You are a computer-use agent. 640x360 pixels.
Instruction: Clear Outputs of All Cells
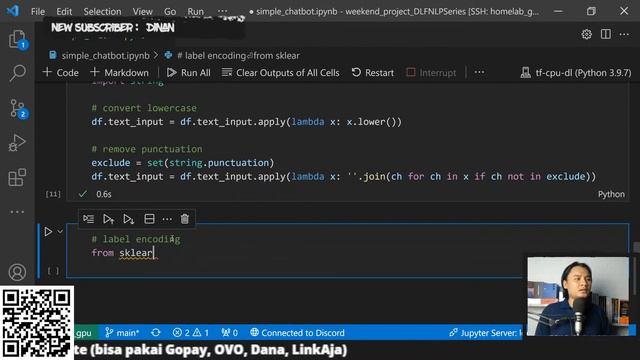coord(280,73)
